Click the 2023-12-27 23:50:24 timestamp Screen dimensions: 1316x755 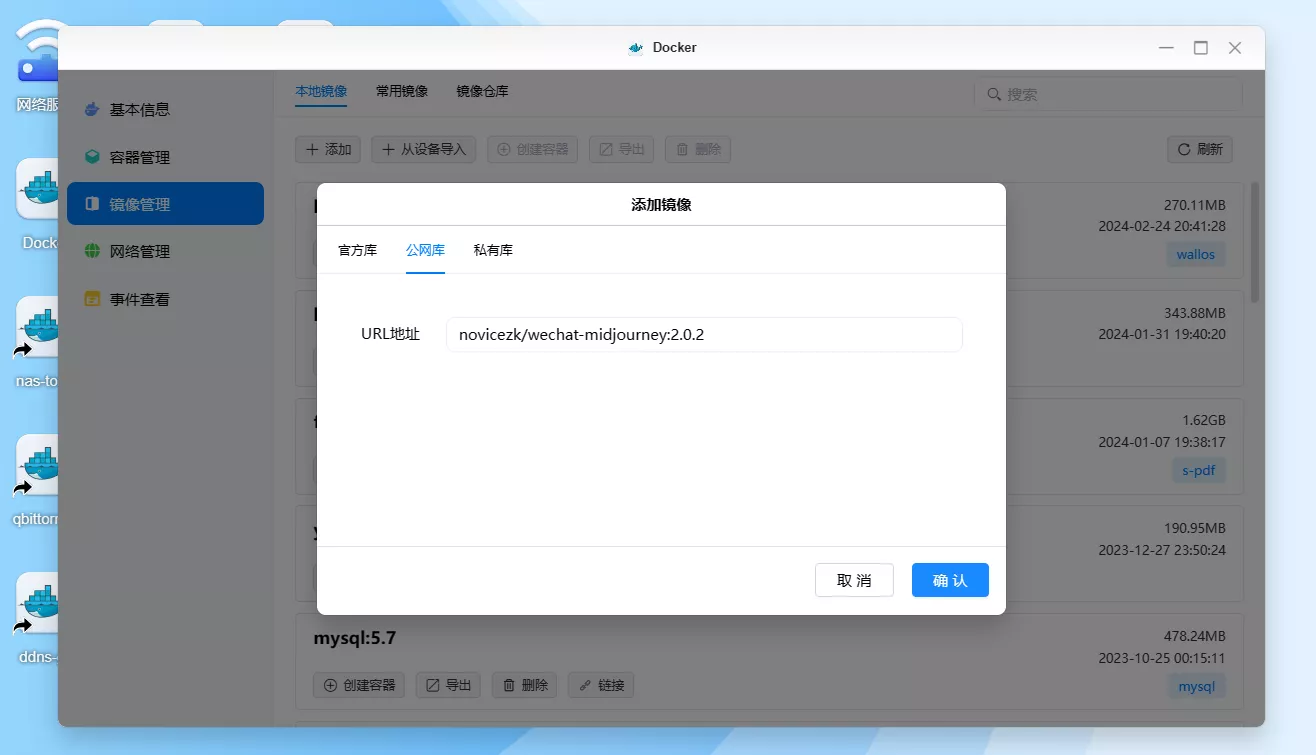(x=1162, y=550)
